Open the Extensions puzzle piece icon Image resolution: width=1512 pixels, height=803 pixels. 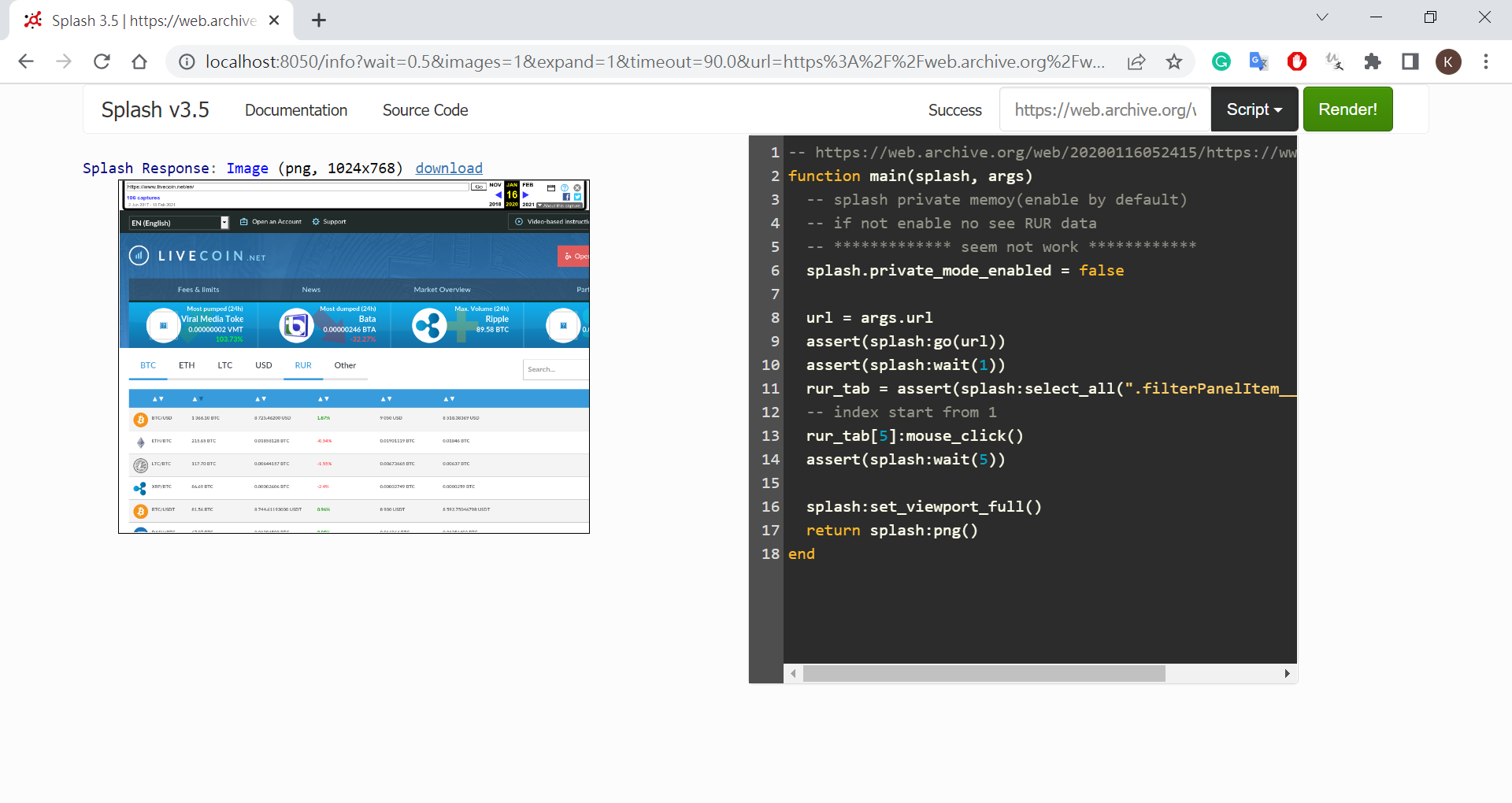coord(1373,61)
